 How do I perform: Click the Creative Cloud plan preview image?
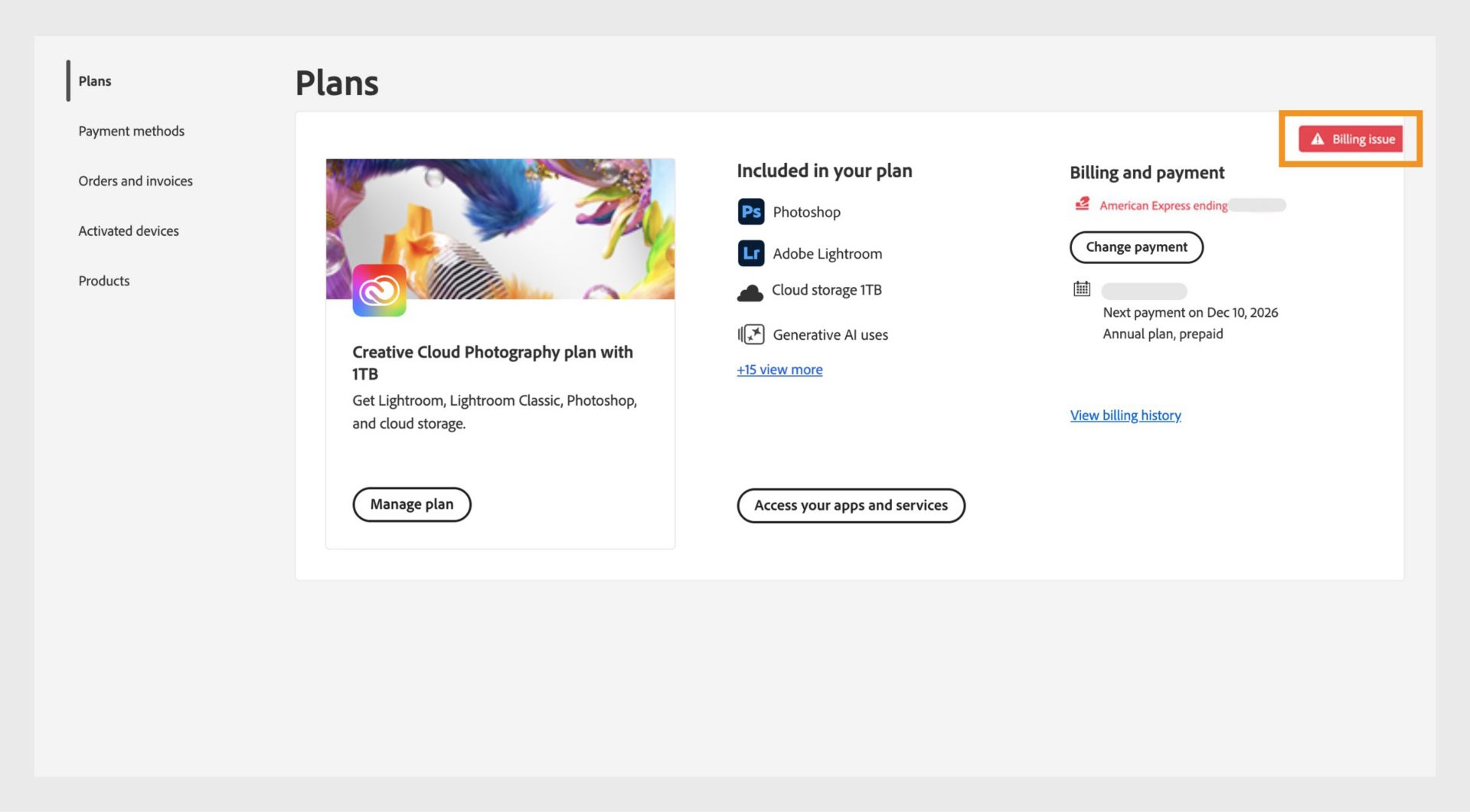coord(501,228)
